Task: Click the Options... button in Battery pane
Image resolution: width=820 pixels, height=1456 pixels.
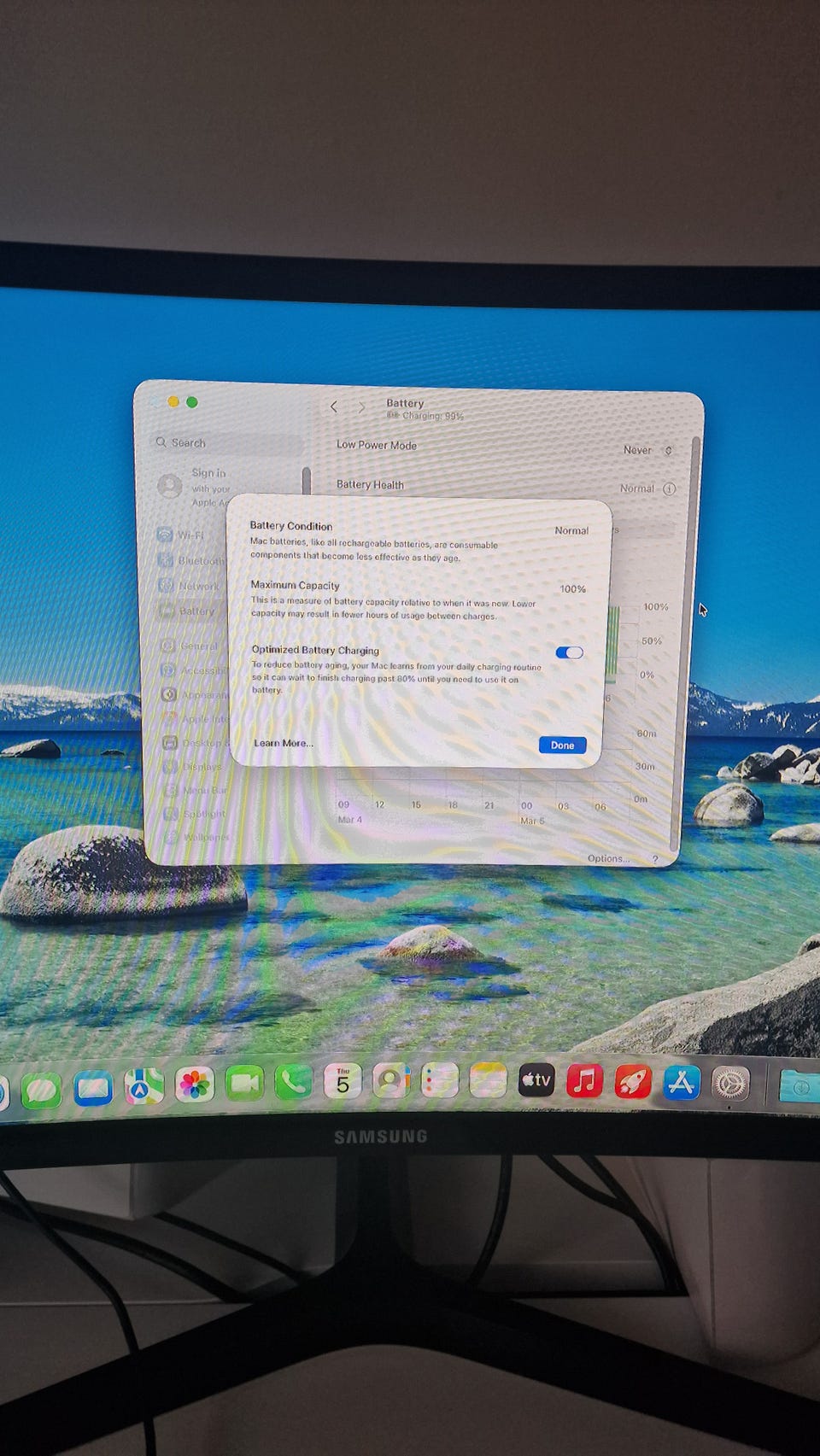Action: click(x=608, y=858)
